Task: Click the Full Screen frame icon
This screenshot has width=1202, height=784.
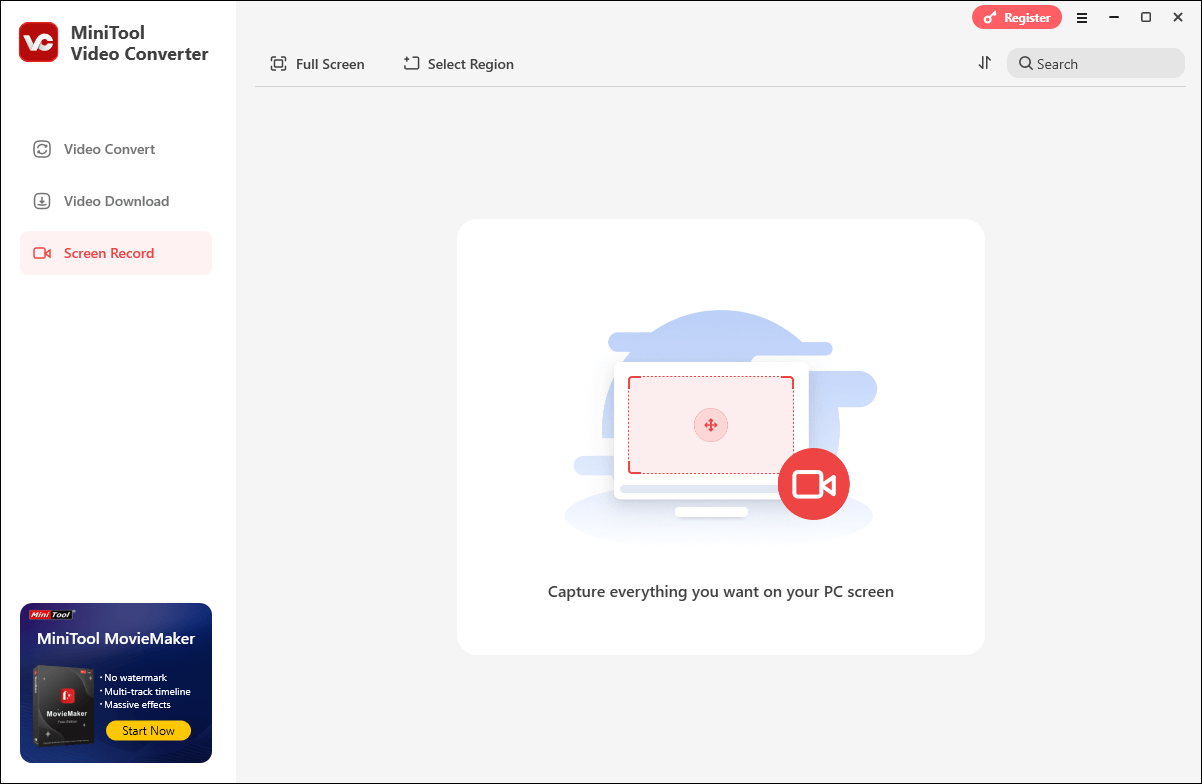Action: point(278,64)
